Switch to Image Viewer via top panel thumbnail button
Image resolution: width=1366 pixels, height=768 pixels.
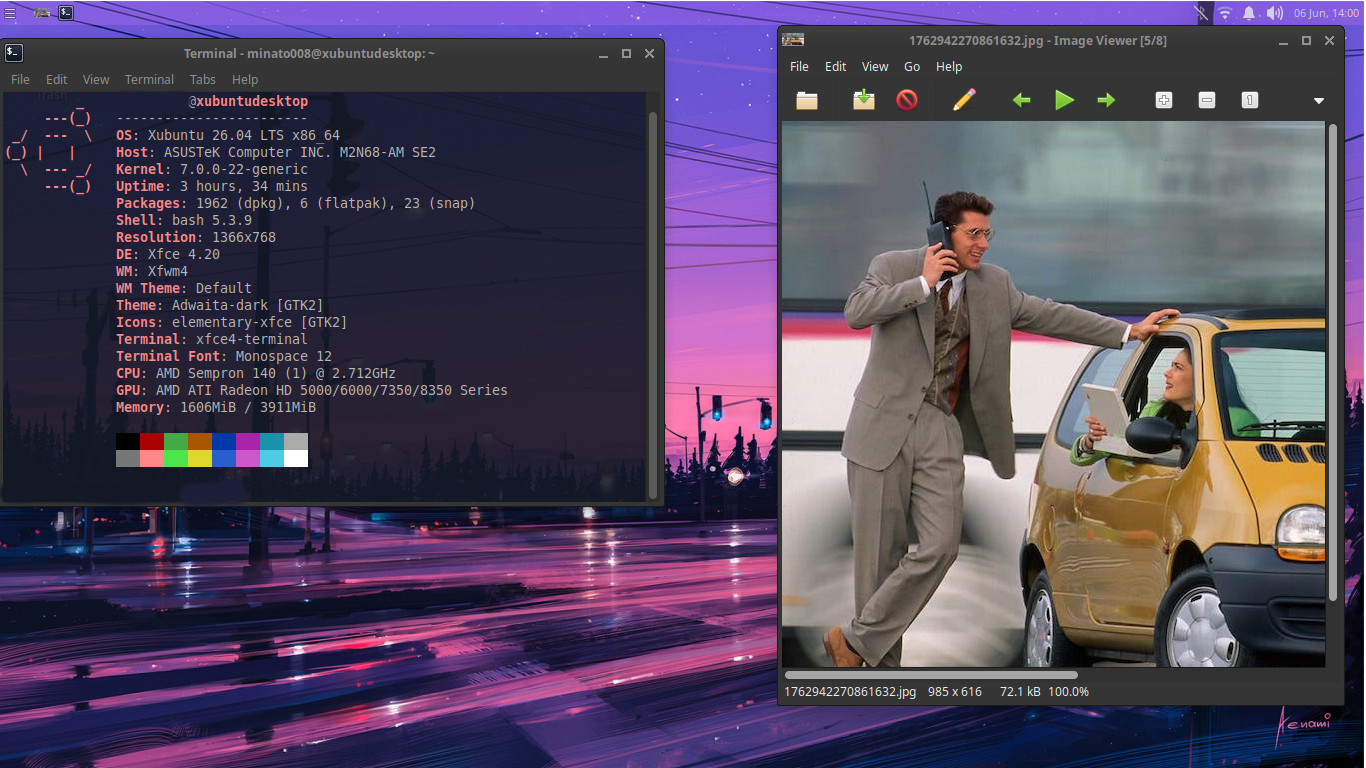click(41, 13)
